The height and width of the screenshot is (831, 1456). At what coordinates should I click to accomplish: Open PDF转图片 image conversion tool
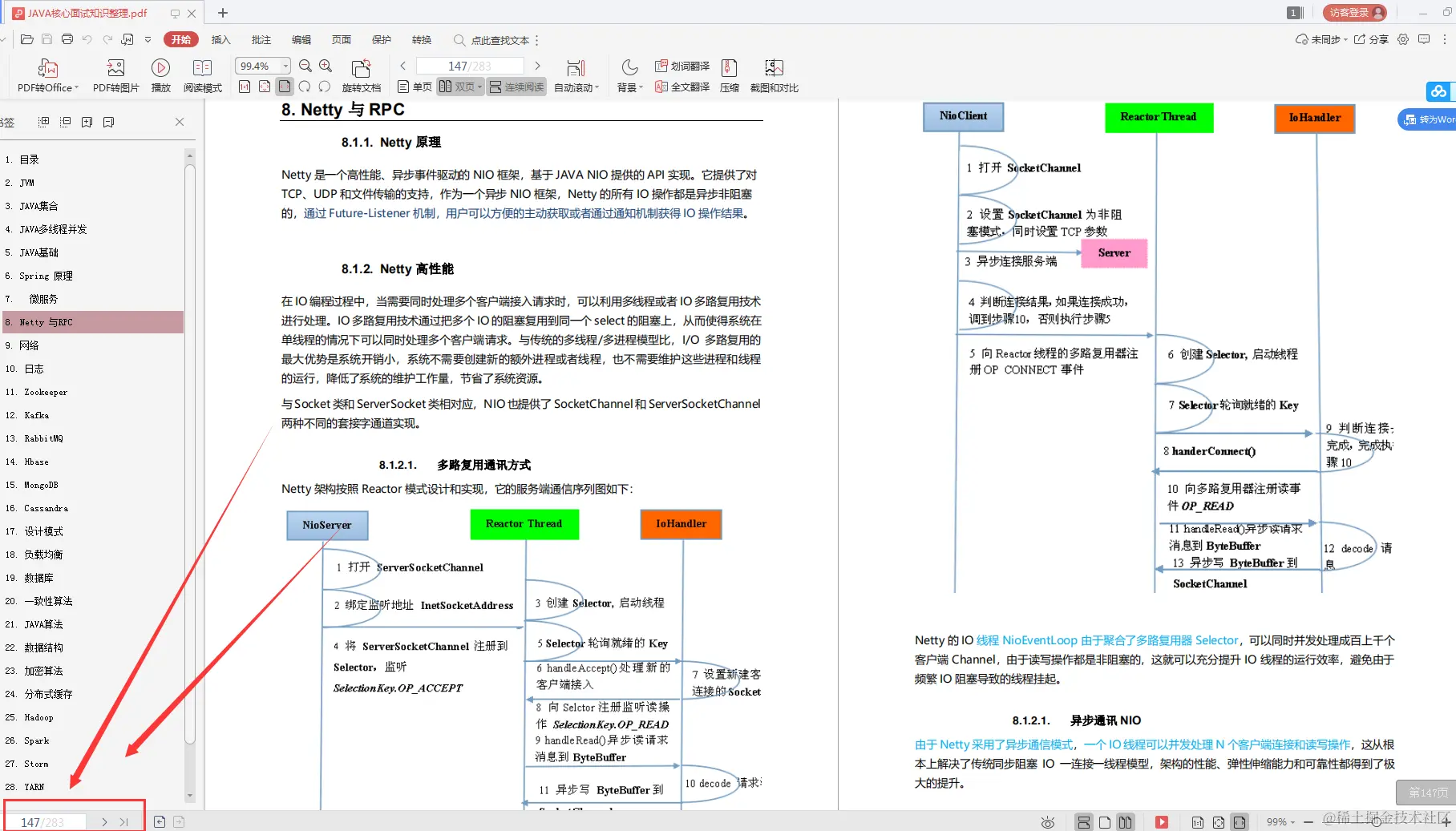tap(115, 76)
